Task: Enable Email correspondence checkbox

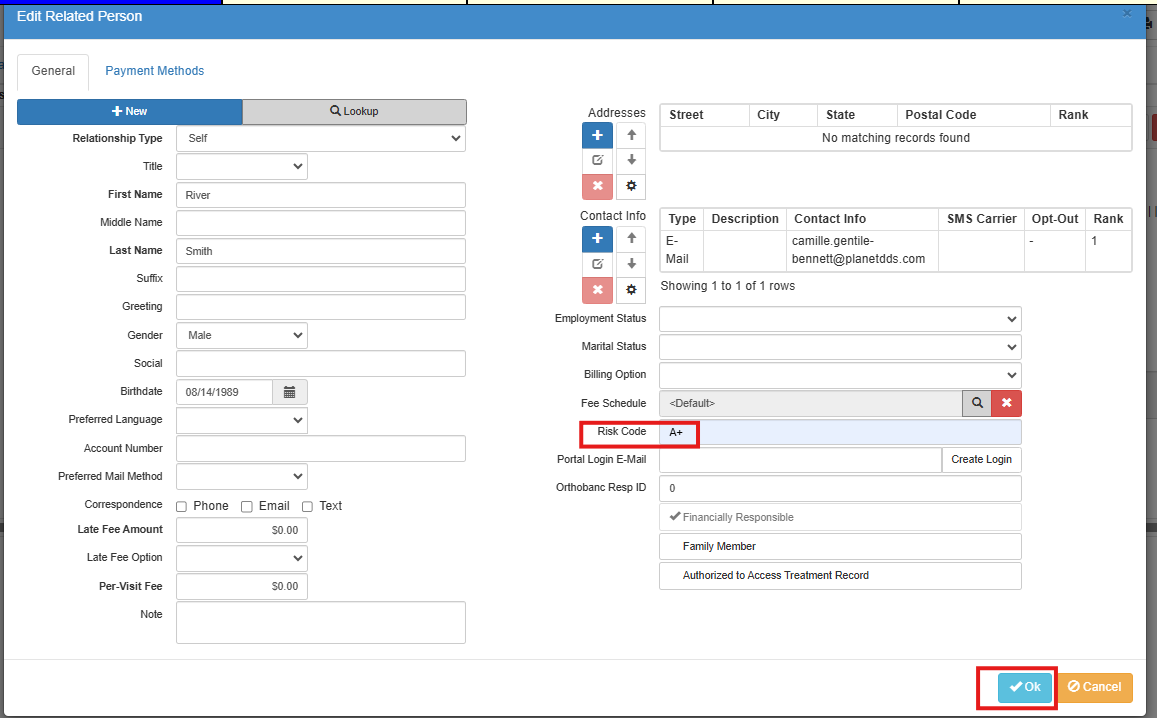Action: [x=246, y=506]
